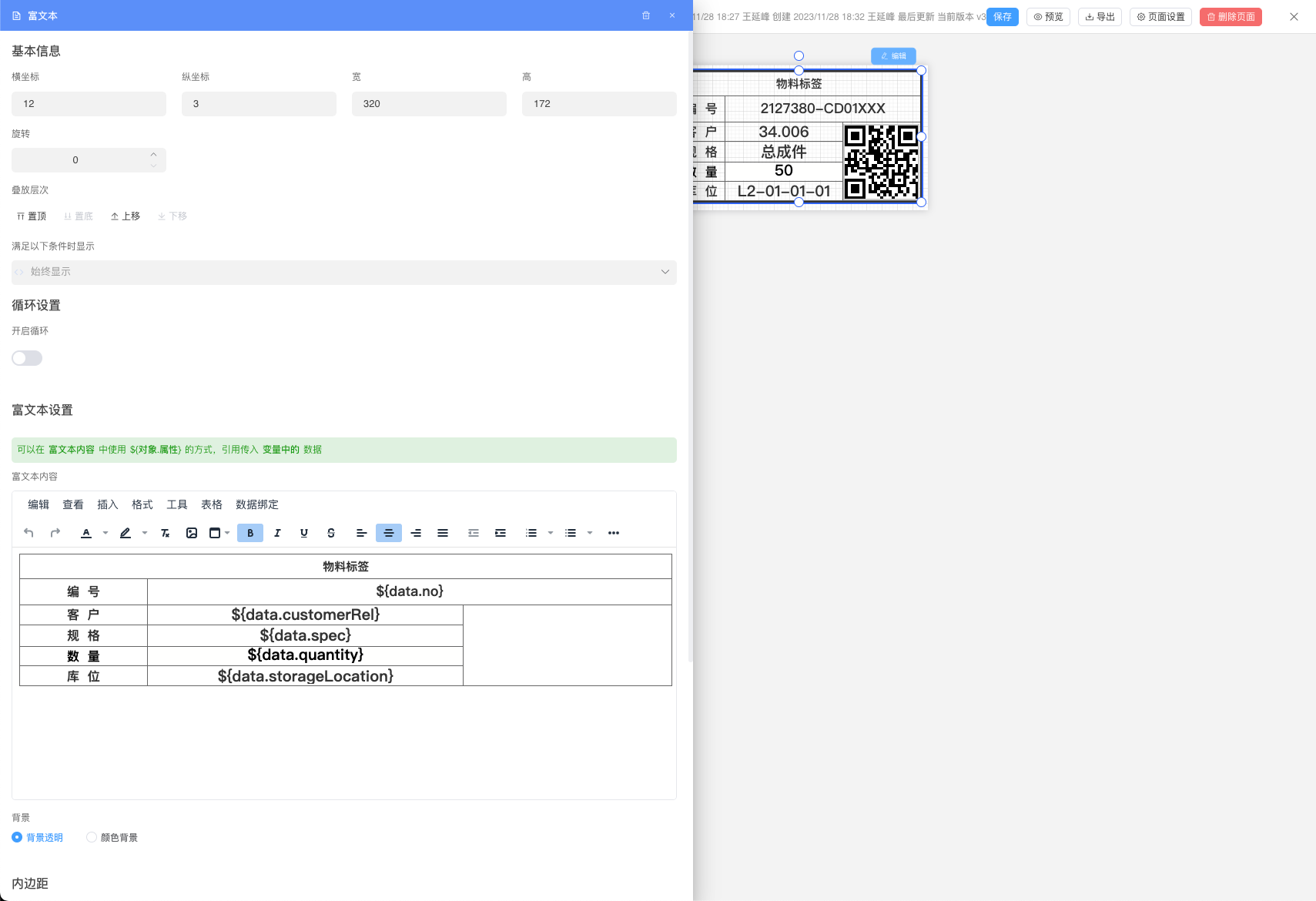Apply italic formatting to text

[x=277, y=533]
